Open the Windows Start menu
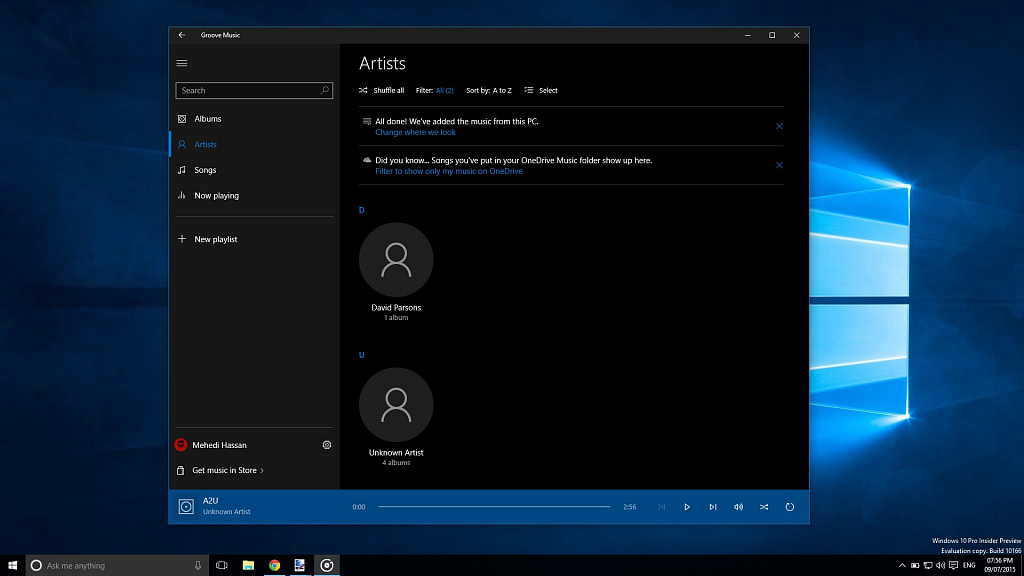The image size is (1024, 576). [12, 566]
